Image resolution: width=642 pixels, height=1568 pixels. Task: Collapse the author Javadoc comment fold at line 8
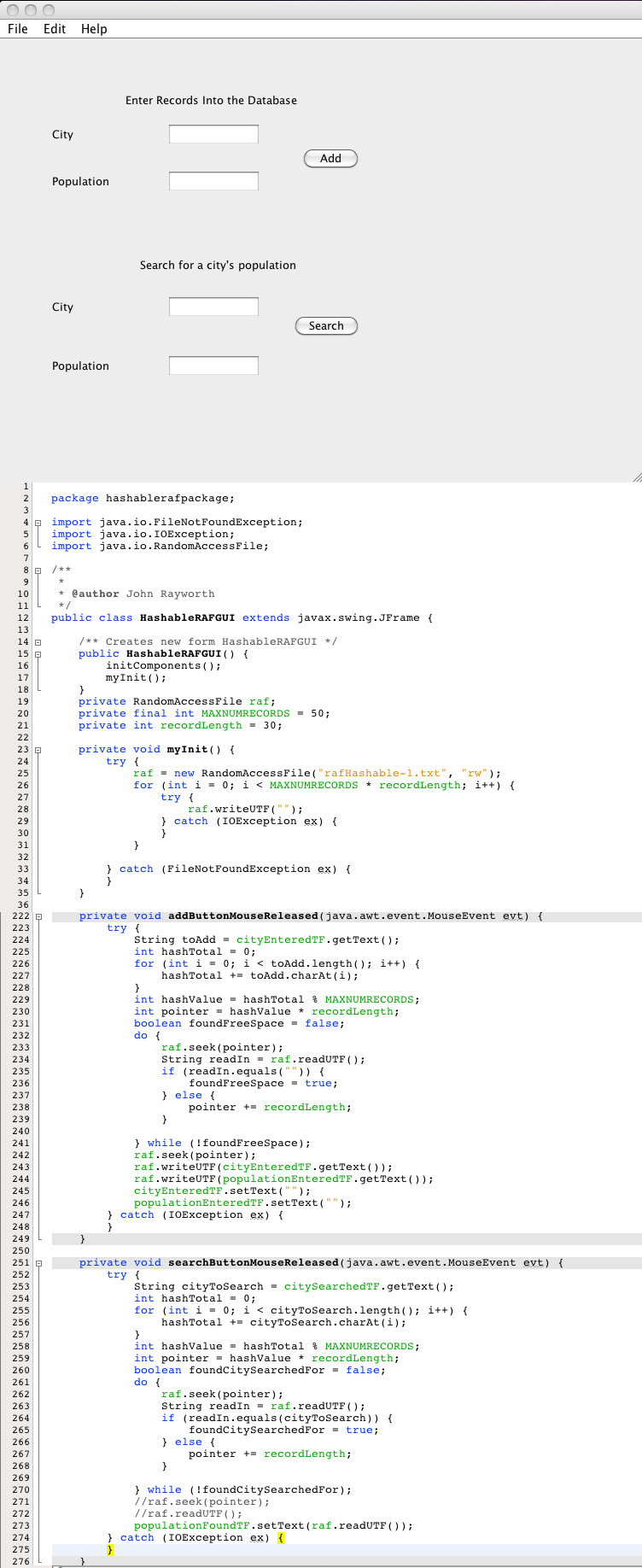pyautogui.click(x=38, y=570)
